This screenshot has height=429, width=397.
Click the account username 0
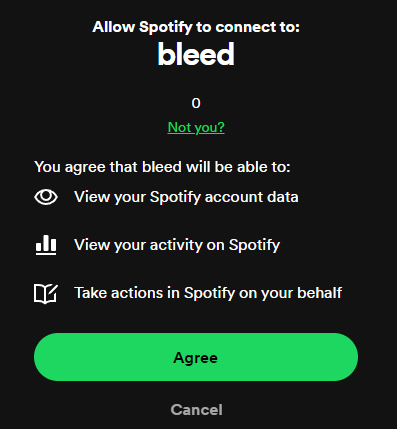tap(196, 103)
